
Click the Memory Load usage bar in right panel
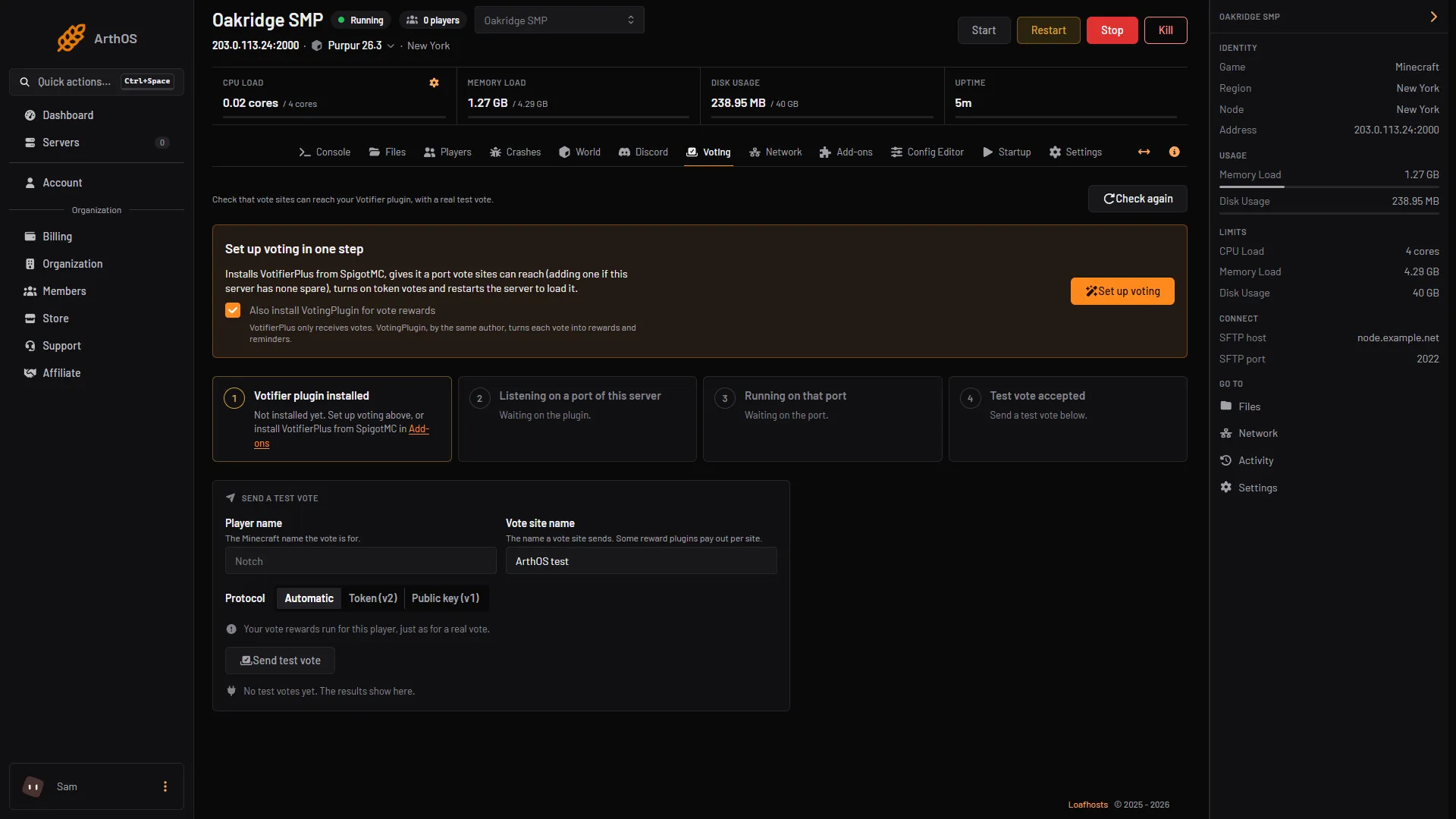tap(1329, 187)
